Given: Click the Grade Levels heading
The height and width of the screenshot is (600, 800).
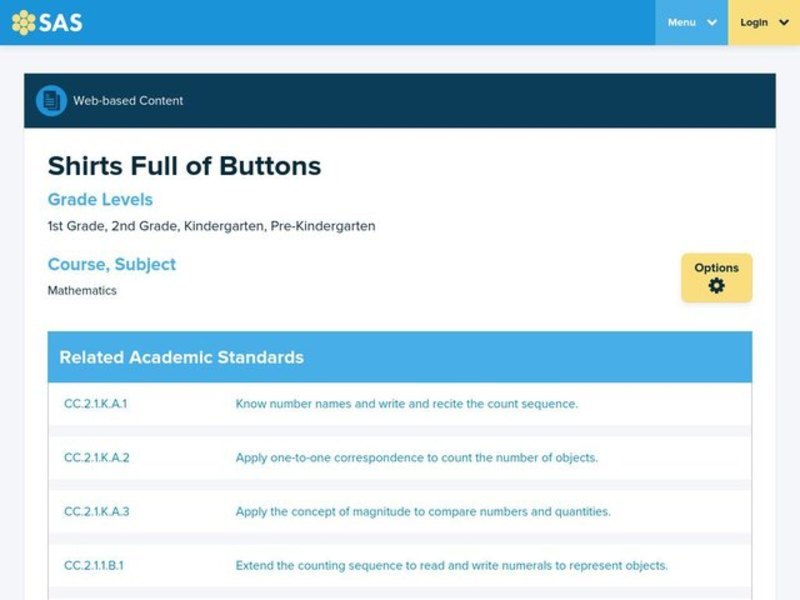Looking at the screenshot, I should 100,199.
